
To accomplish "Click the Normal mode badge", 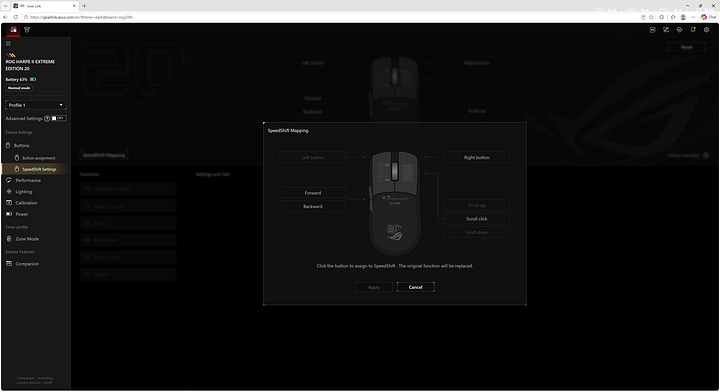I will pyautogui.click(x=19, y=88).
